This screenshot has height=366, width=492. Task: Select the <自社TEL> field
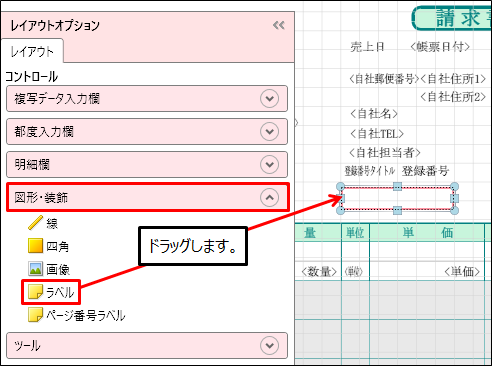click(377, 134)
